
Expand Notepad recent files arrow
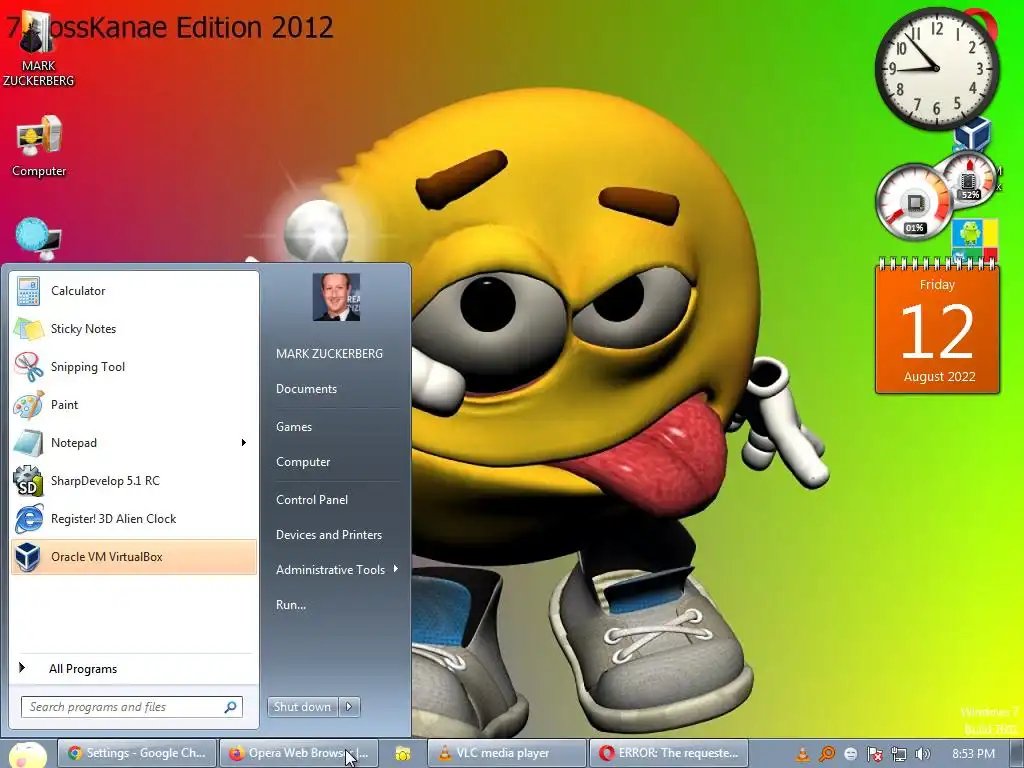244,443
